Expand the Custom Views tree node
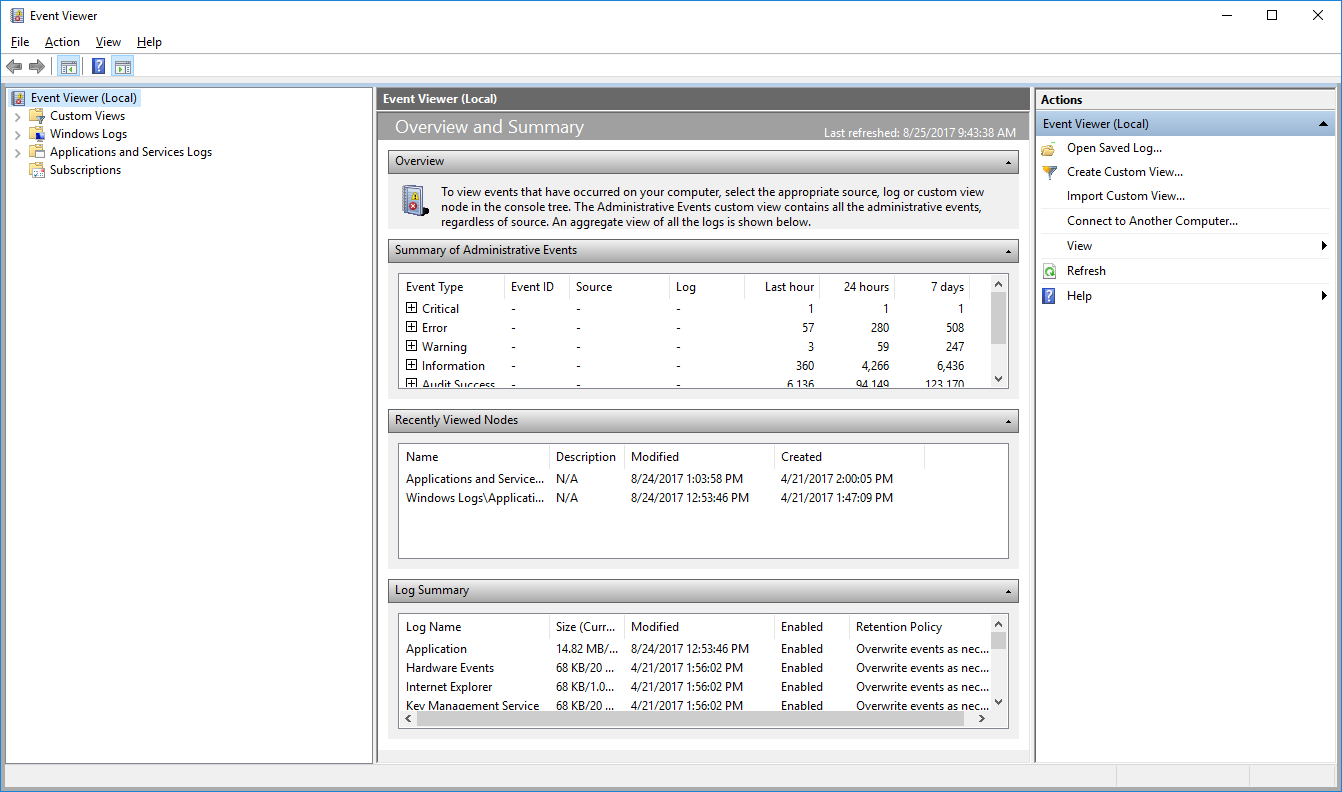 17,117
